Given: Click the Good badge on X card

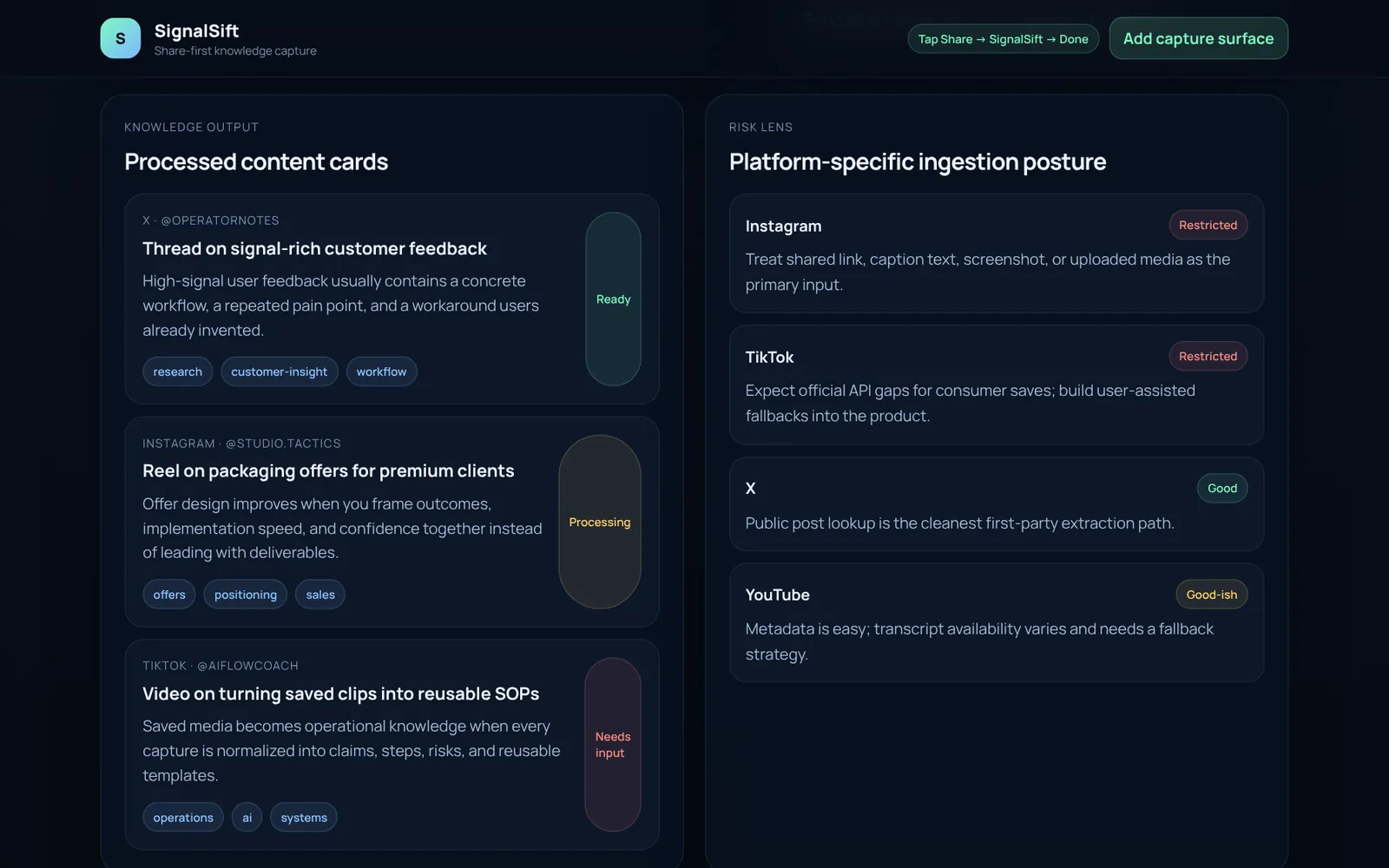Looking at the screenshot, I should (1222, 488).
